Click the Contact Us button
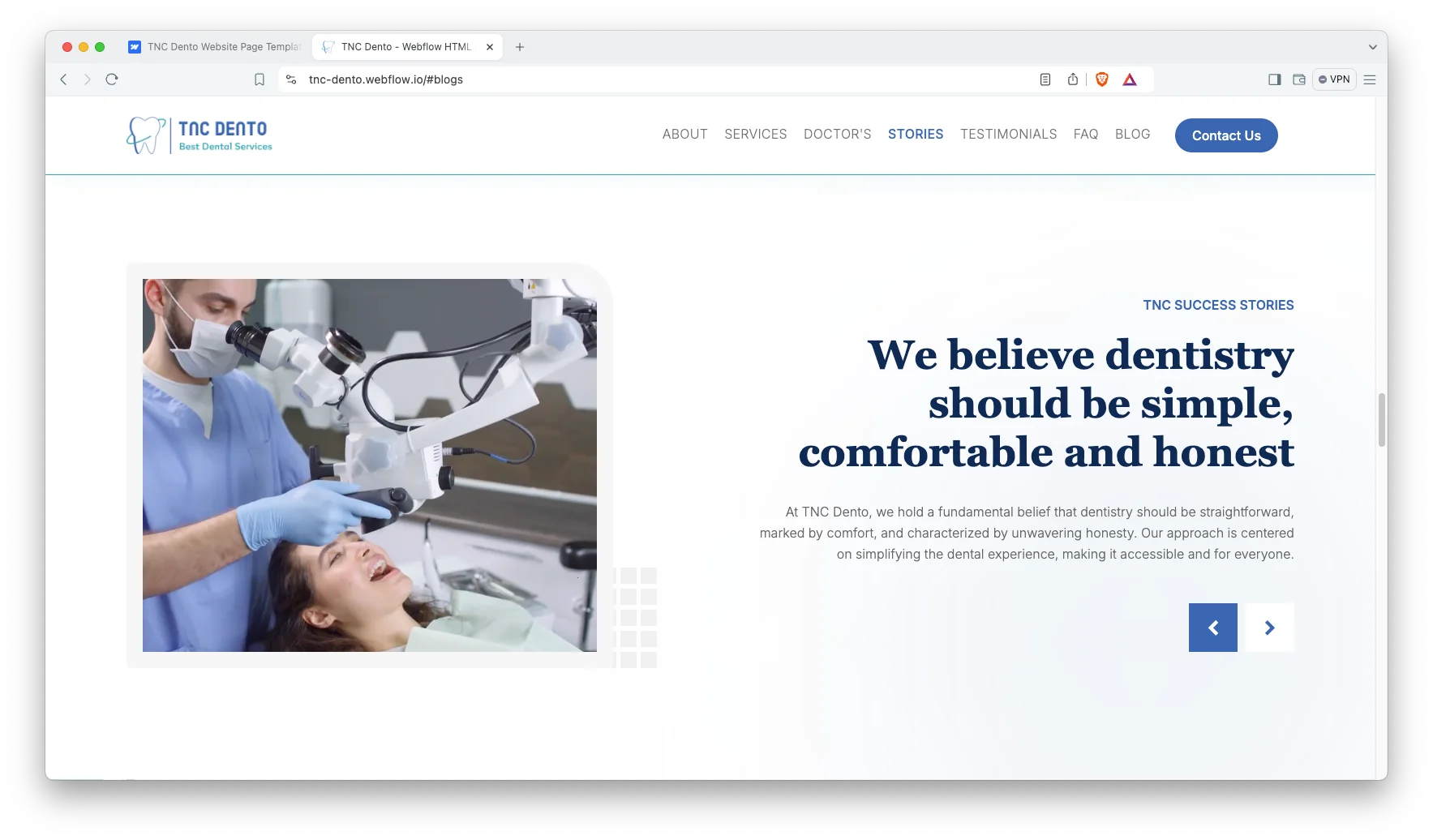The height and width of the screenshot is (840, 1433). click(1225, 135)
